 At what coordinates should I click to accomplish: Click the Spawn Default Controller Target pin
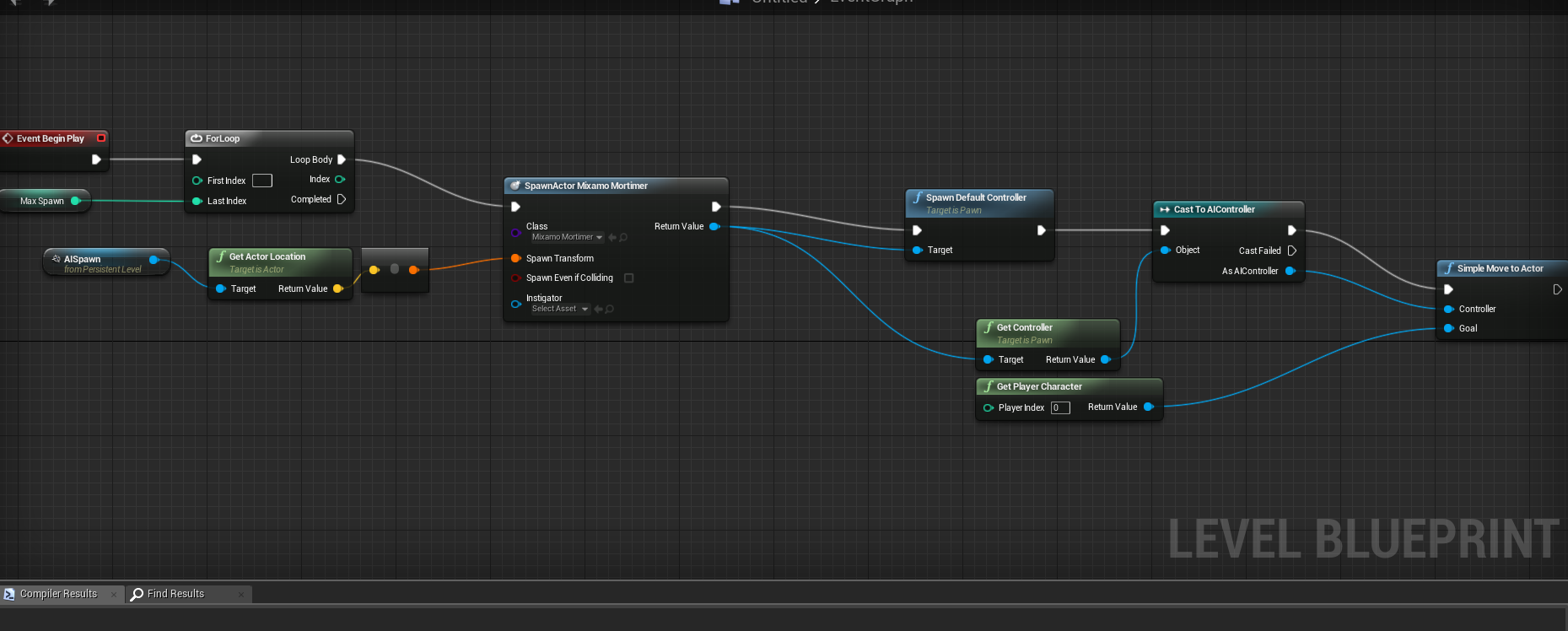point(917,250)
